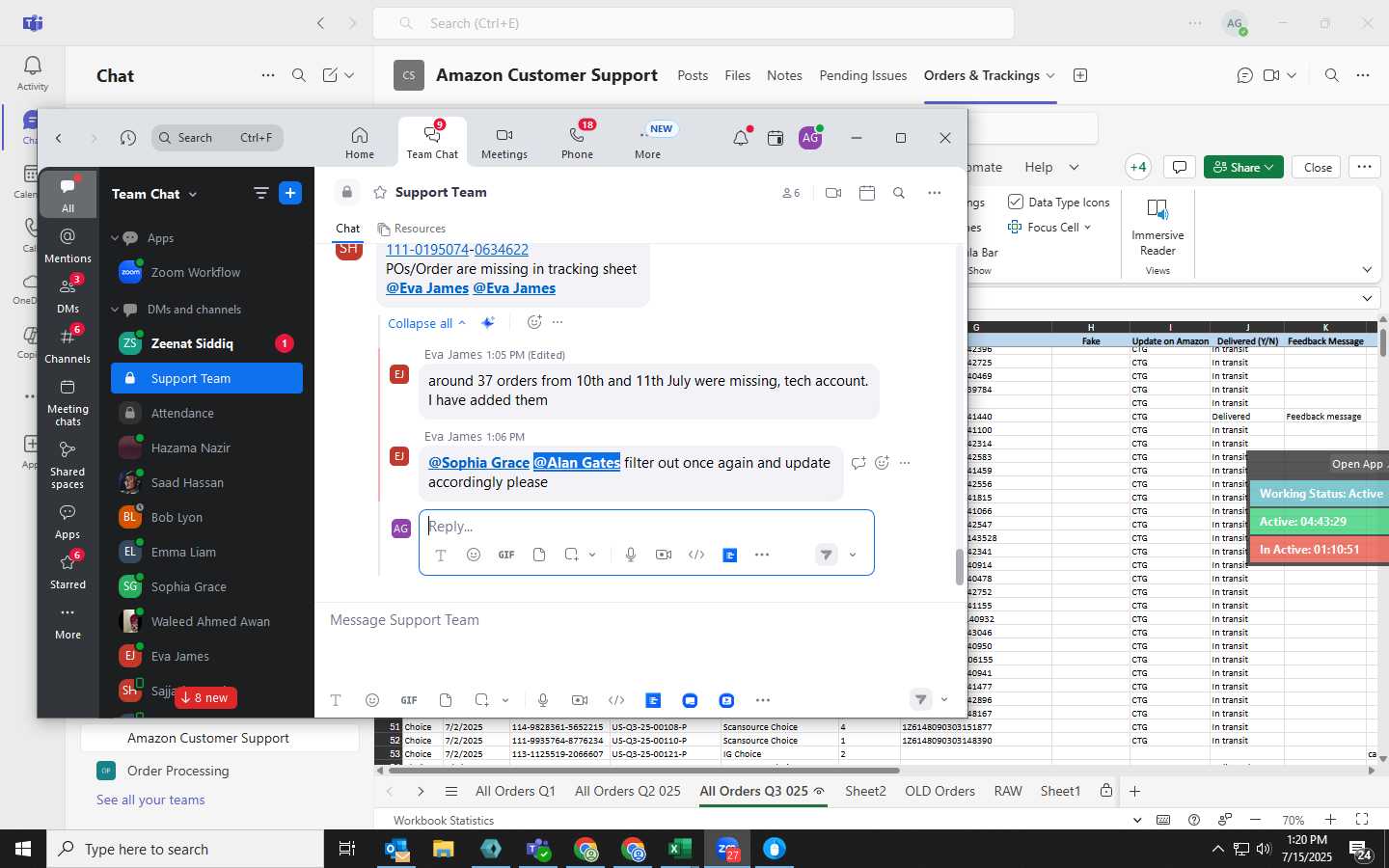This screenshot has width=1389, height=868.
Task: Insert a code snippet in reply box
Action: 696,555
